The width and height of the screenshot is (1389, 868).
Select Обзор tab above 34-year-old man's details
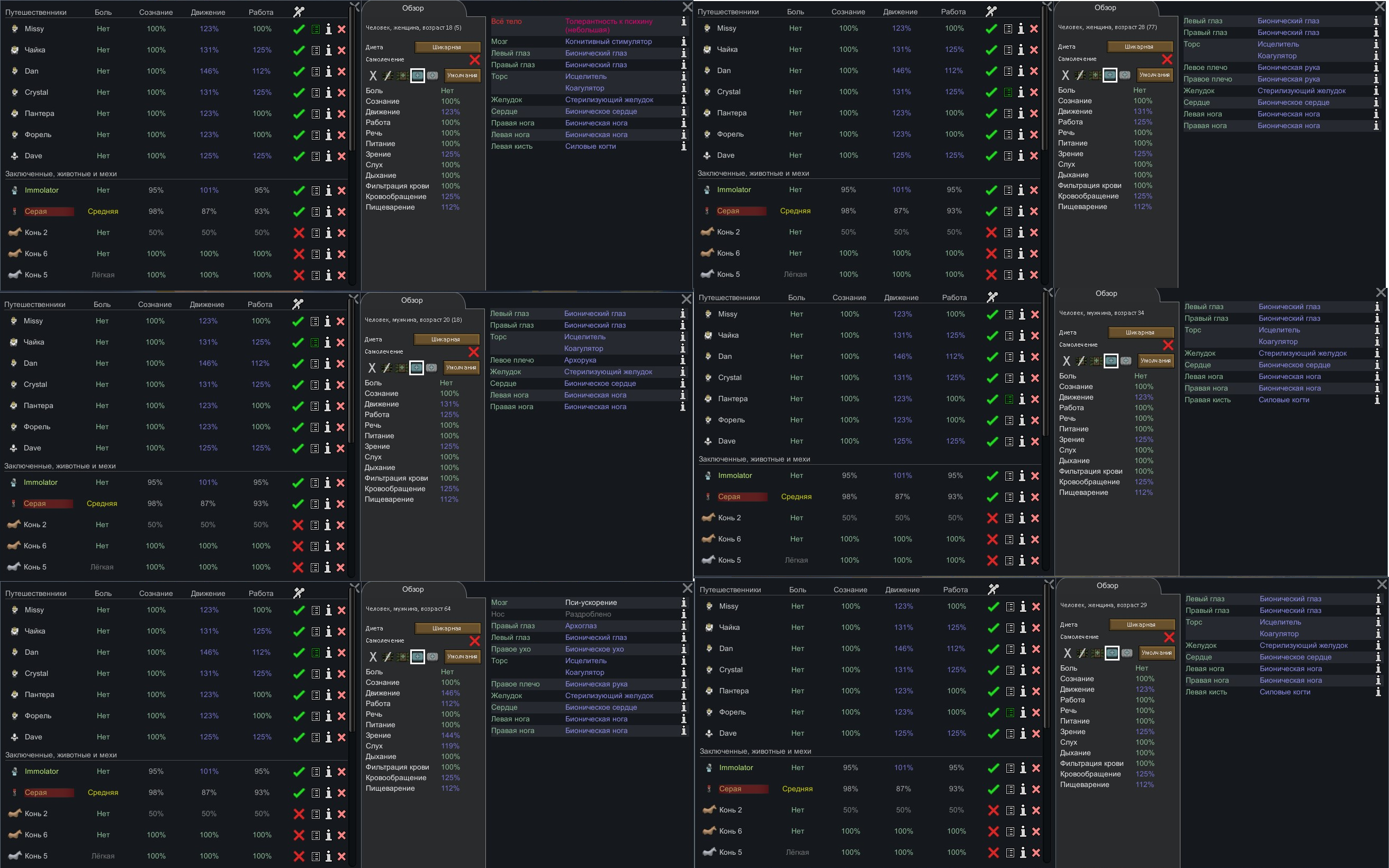click(1106, 293)
